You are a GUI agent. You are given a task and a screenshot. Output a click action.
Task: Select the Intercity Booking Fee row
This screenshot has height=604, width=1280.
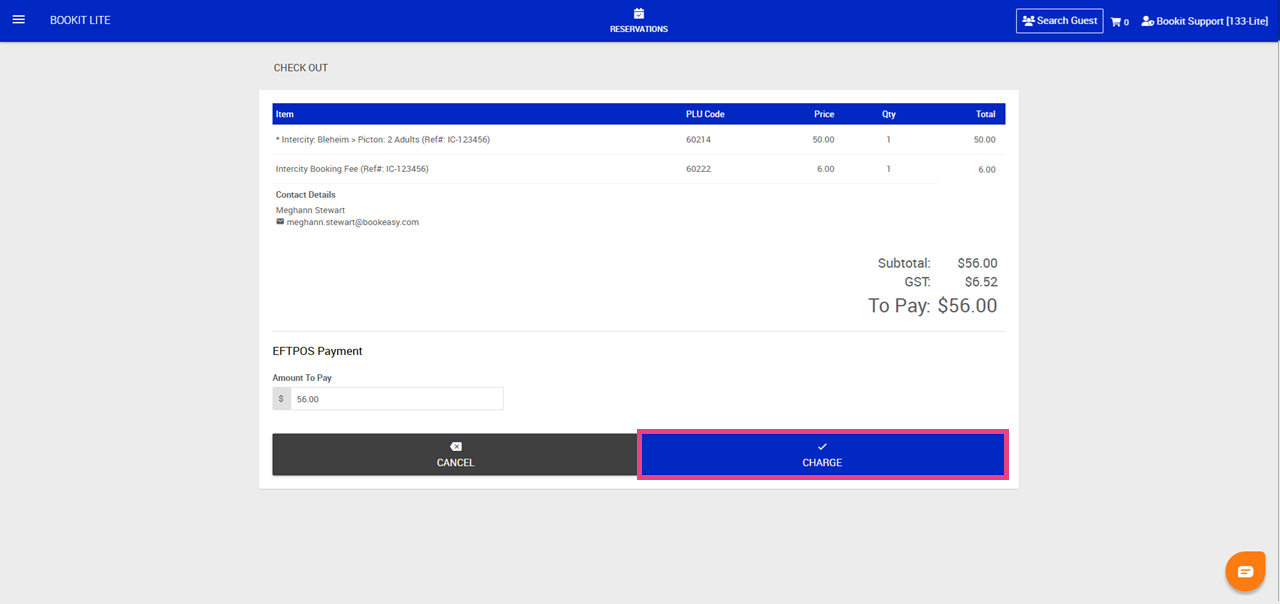[x=638, y=169]
